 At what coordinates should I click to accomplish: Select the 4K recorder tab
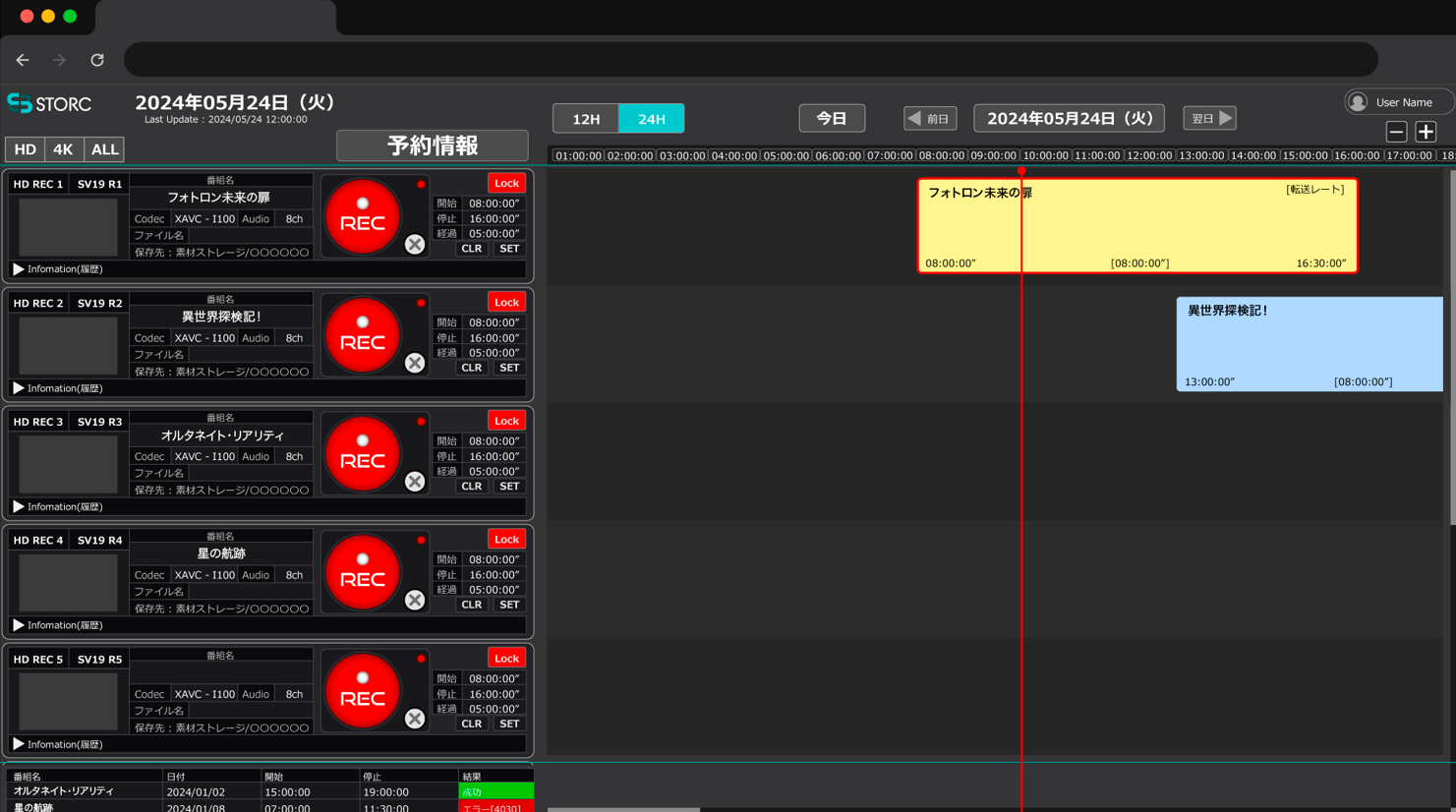(x=63, y=149)
